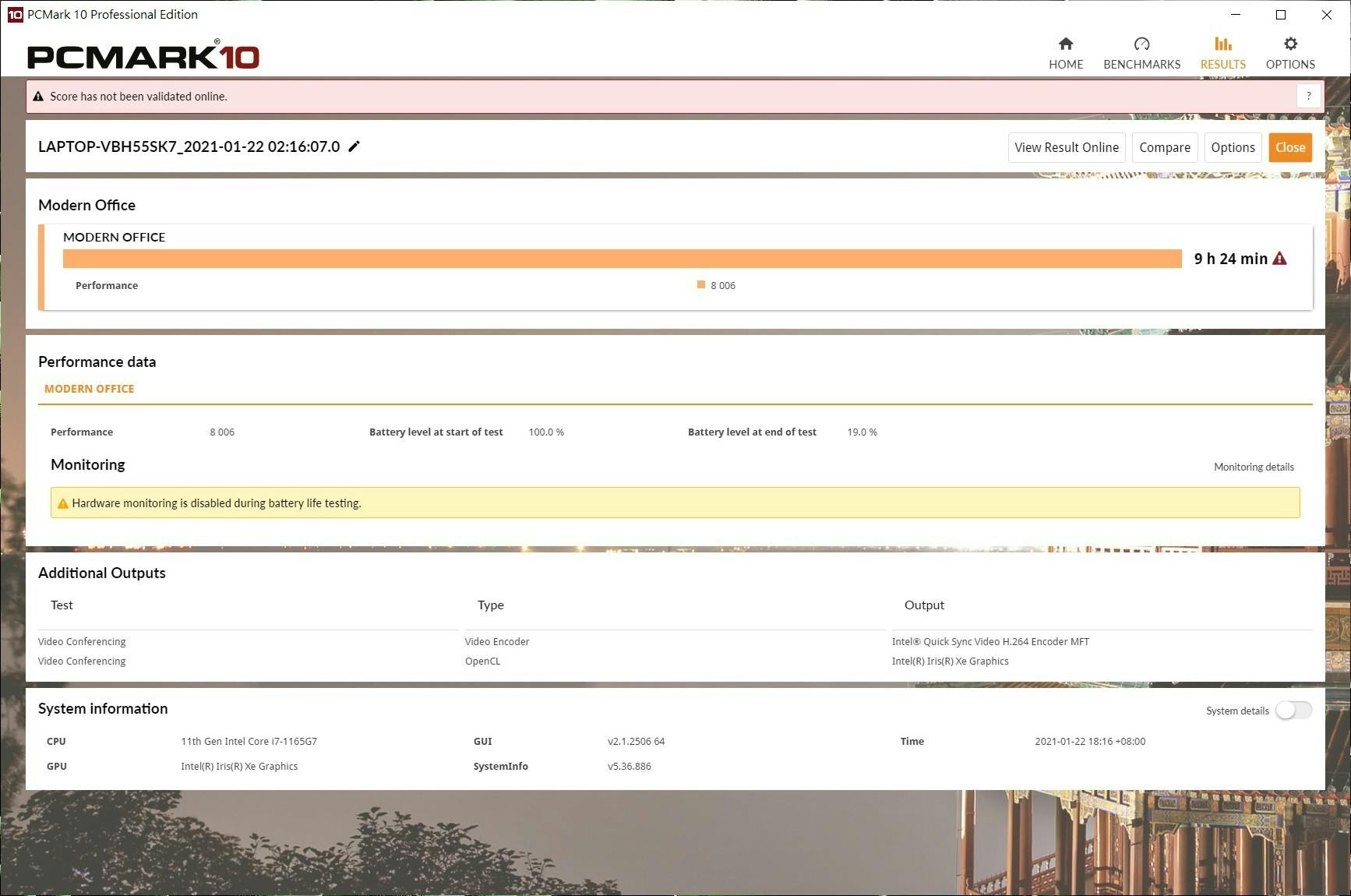Open the result Options button
This screenshot has height=896, width=1351.
(x=1233, y=147)
